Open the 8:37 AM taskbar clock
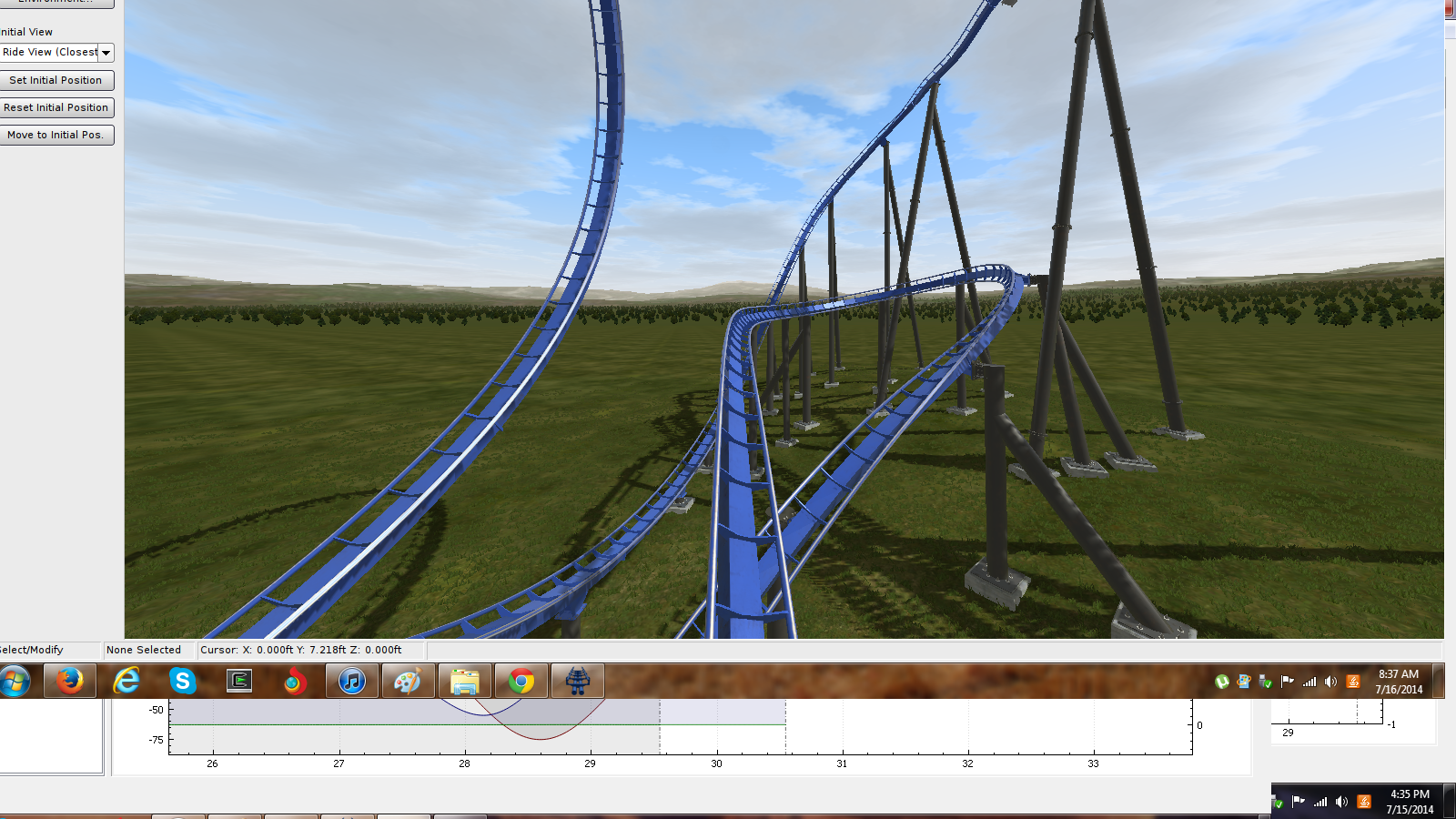Viewport: 1456px width, 819px height. point(1399,682)
